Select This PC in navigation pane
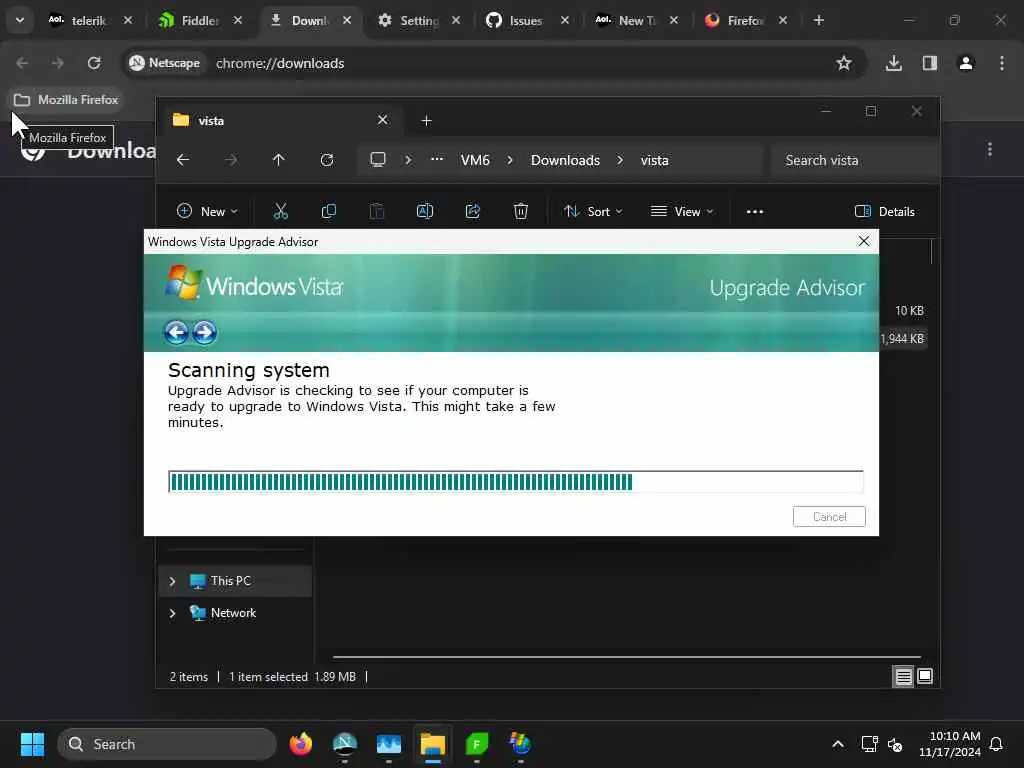Screen dimensions: 1024x768 [234, 581]
